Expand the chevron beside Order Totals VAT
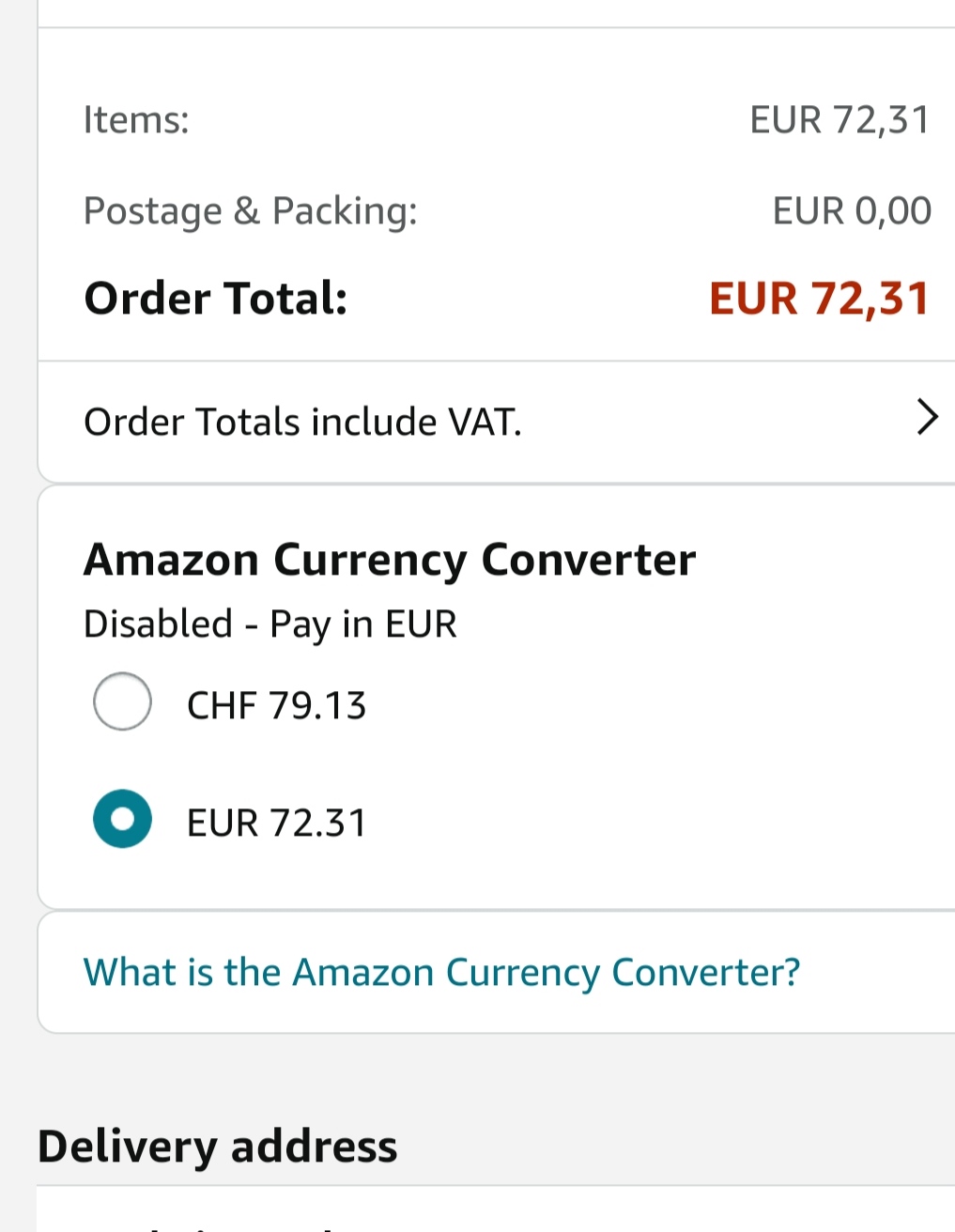Viewport: 955px width, 1232px height. 926,417
